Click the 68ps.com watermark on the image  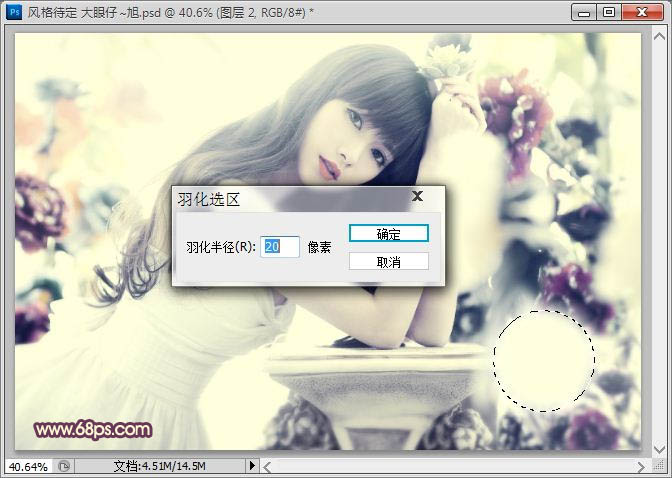[x=93, y=431]
